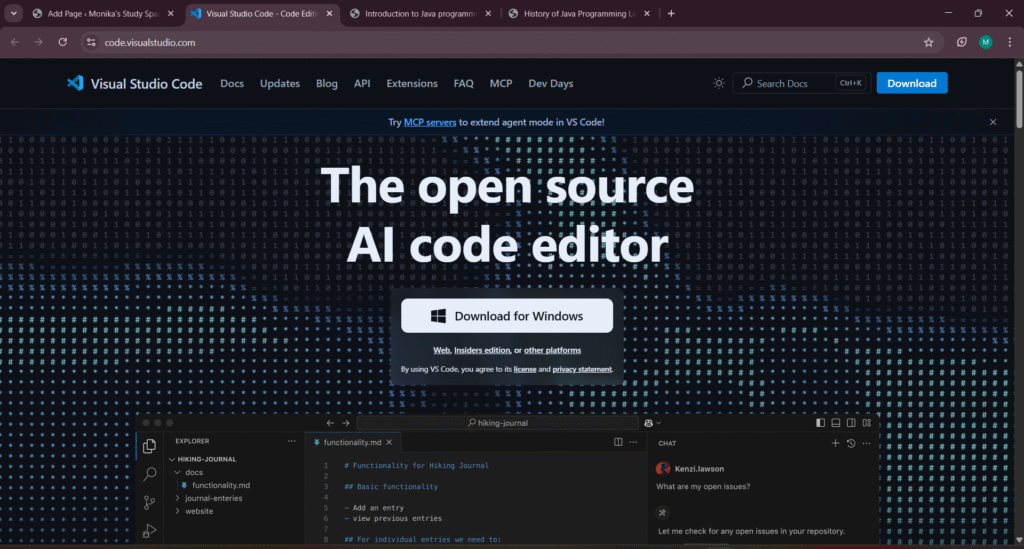Open the privacy statement link
Viewport: 1024px width, 549px height.
(x=582, y=369)
